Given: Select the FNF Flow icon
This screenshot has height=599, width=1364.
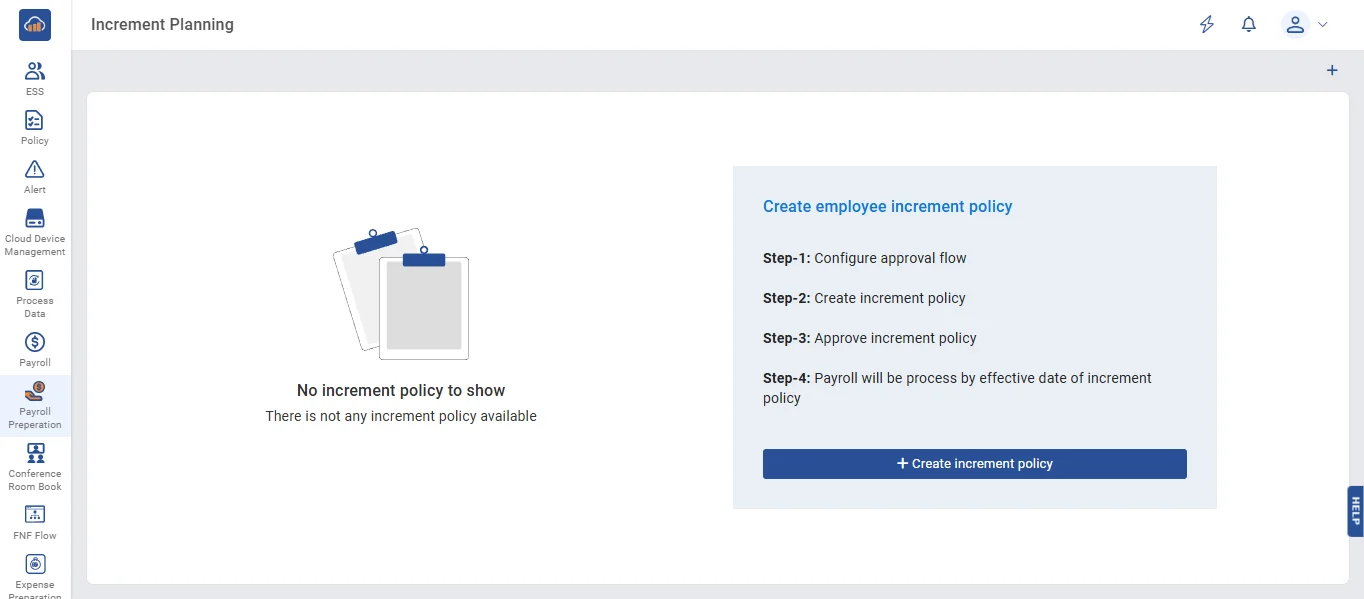Looking at the screenshot, I should coord(35,514).
